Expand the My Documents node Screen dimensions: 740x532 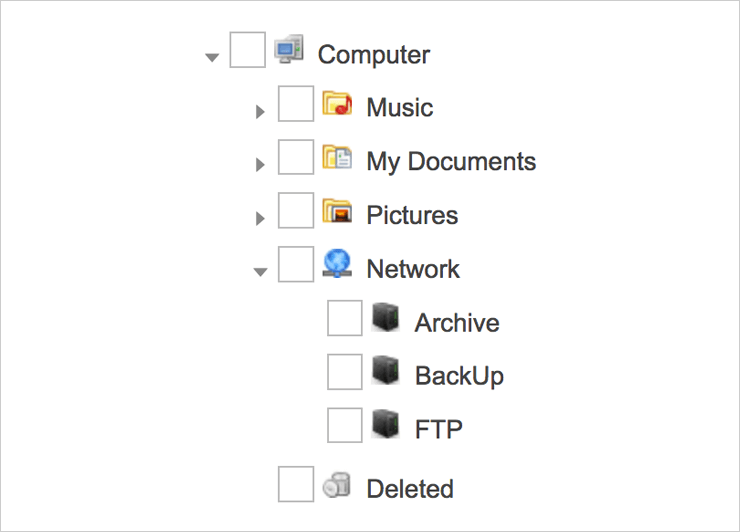260,165
